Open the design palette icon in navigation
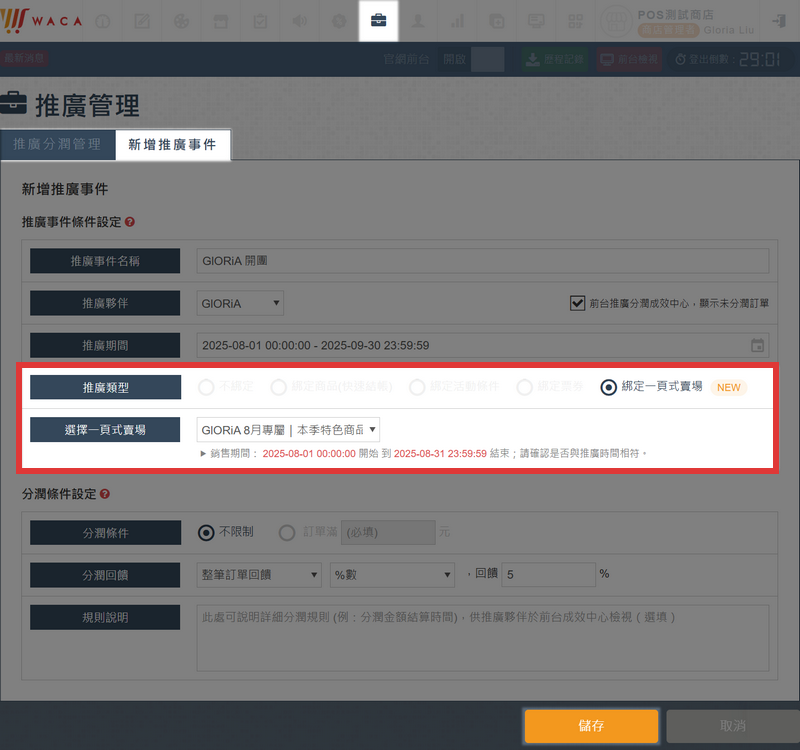Viewport: 800px width, 750px height. (181, 21)
